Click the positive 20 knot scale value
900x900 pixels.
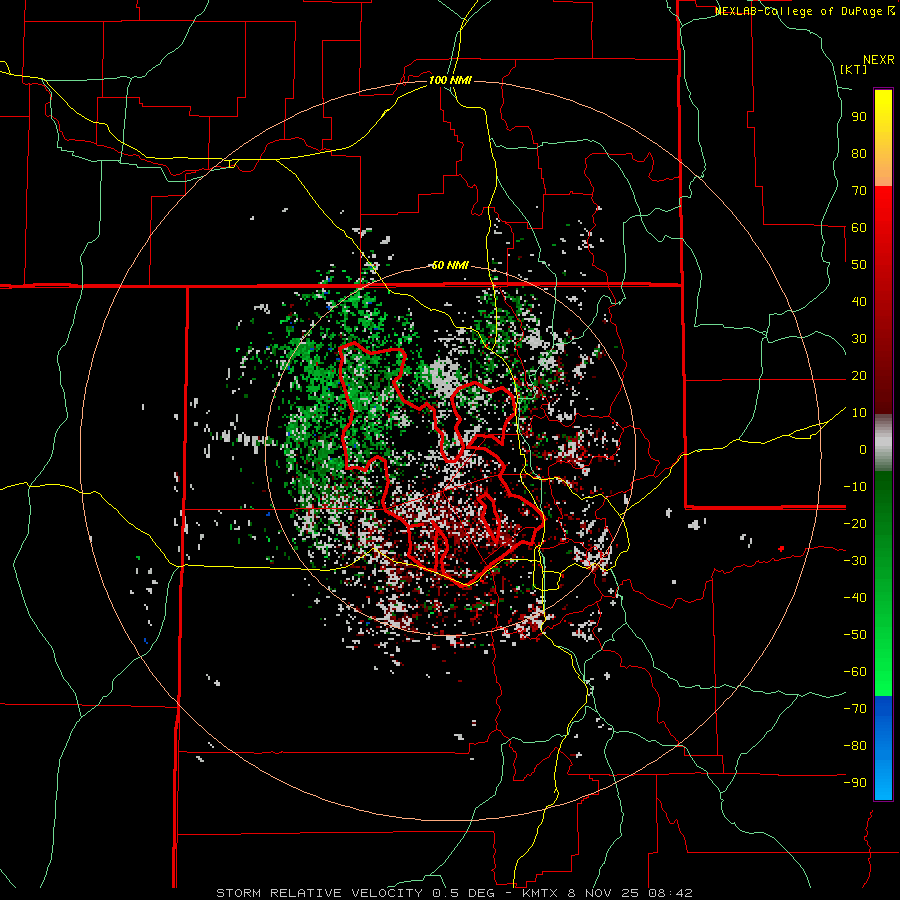point(859,376)
